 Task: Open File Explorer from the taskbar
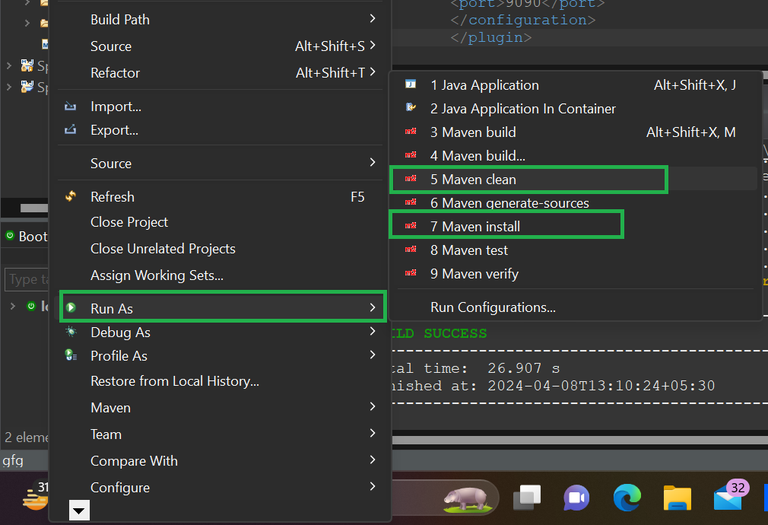[677, 497]
